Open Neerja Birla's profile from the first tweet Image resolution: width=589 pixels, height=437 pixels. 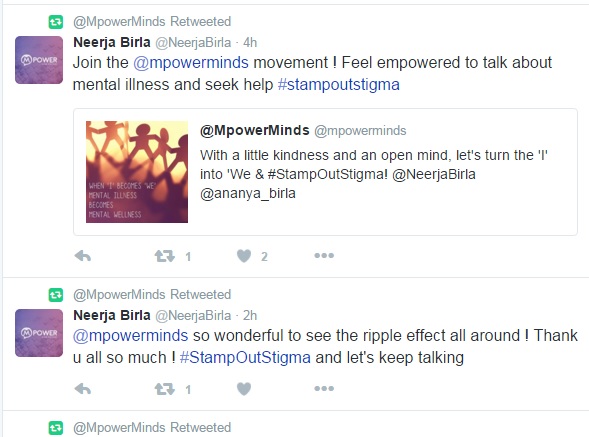pyautogui.click(x=112, y=42)
